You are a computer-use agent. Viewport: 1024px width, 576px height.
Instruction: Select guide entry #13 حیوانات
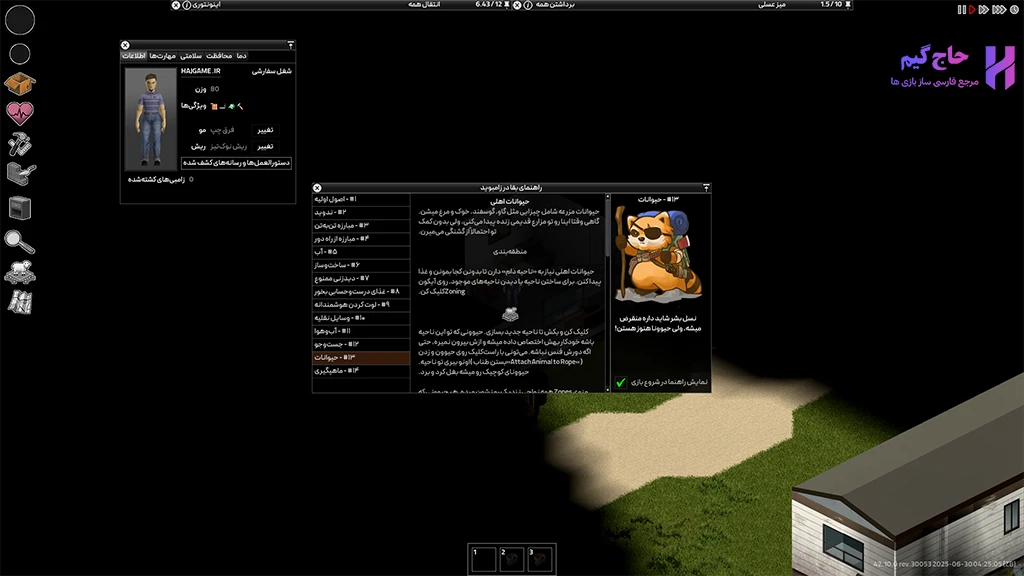(361, 357)
